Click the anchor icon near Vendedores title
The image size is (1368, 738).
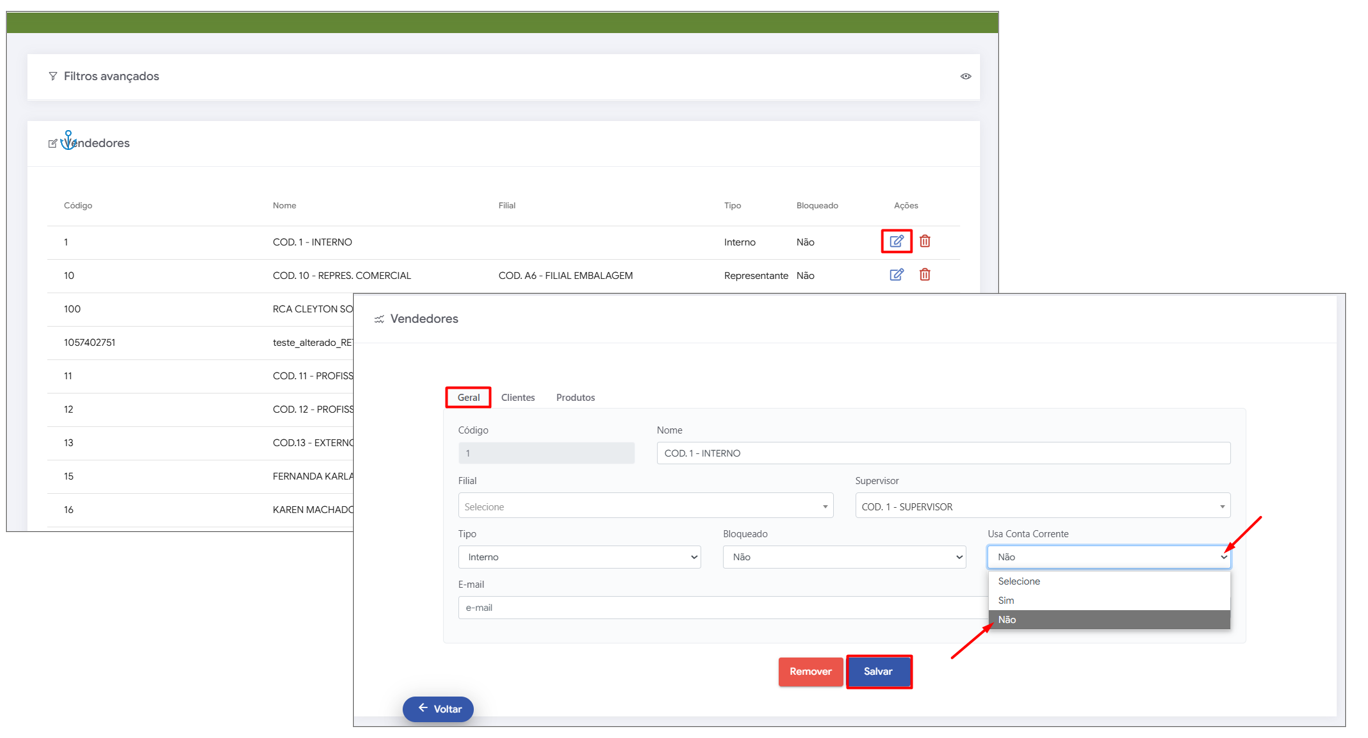(x=68, y=140)
